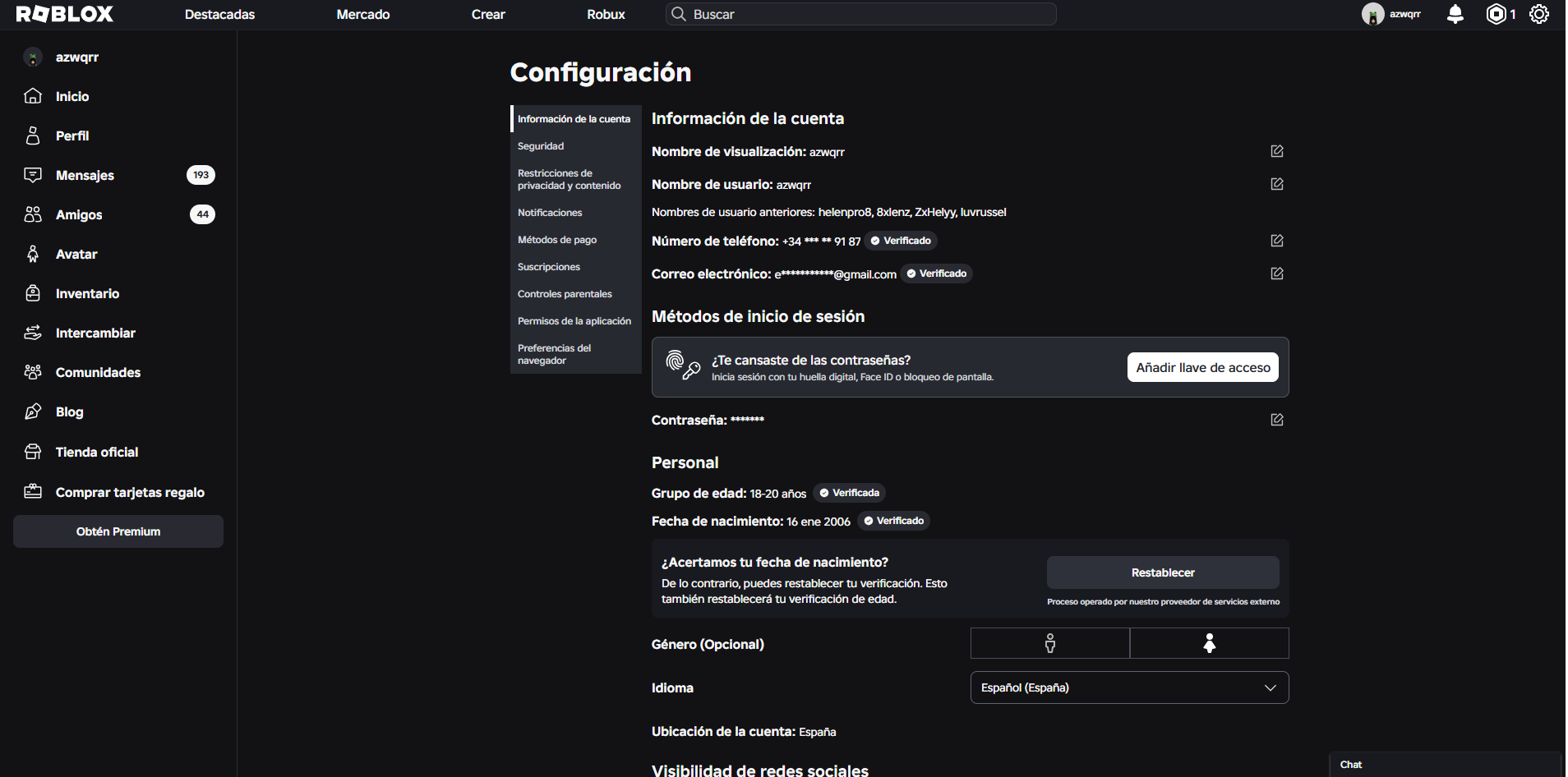Screen dimensions: 1568x777
Task: Open the Comprar tarjetas regalo icon
Action: click(33, 492)
